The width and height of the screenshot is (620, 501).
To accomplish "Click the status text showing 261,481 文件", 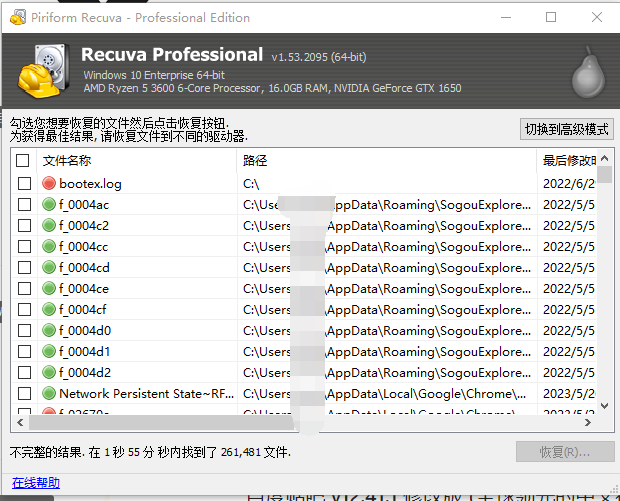I will coord(150,452).
